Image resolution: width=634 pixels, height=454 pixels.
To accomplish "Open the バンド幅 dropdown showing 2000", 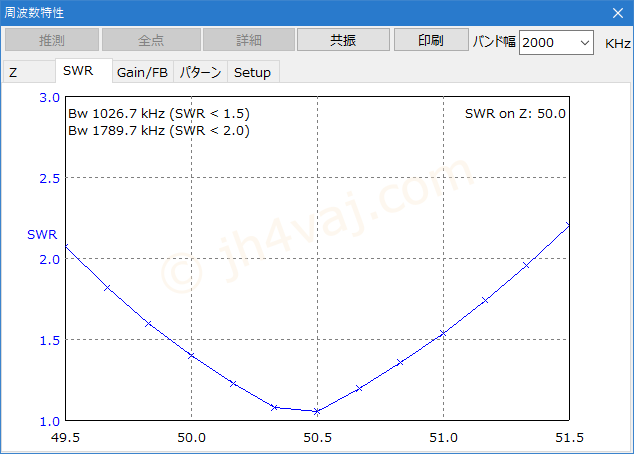I will tap(556, 42).
